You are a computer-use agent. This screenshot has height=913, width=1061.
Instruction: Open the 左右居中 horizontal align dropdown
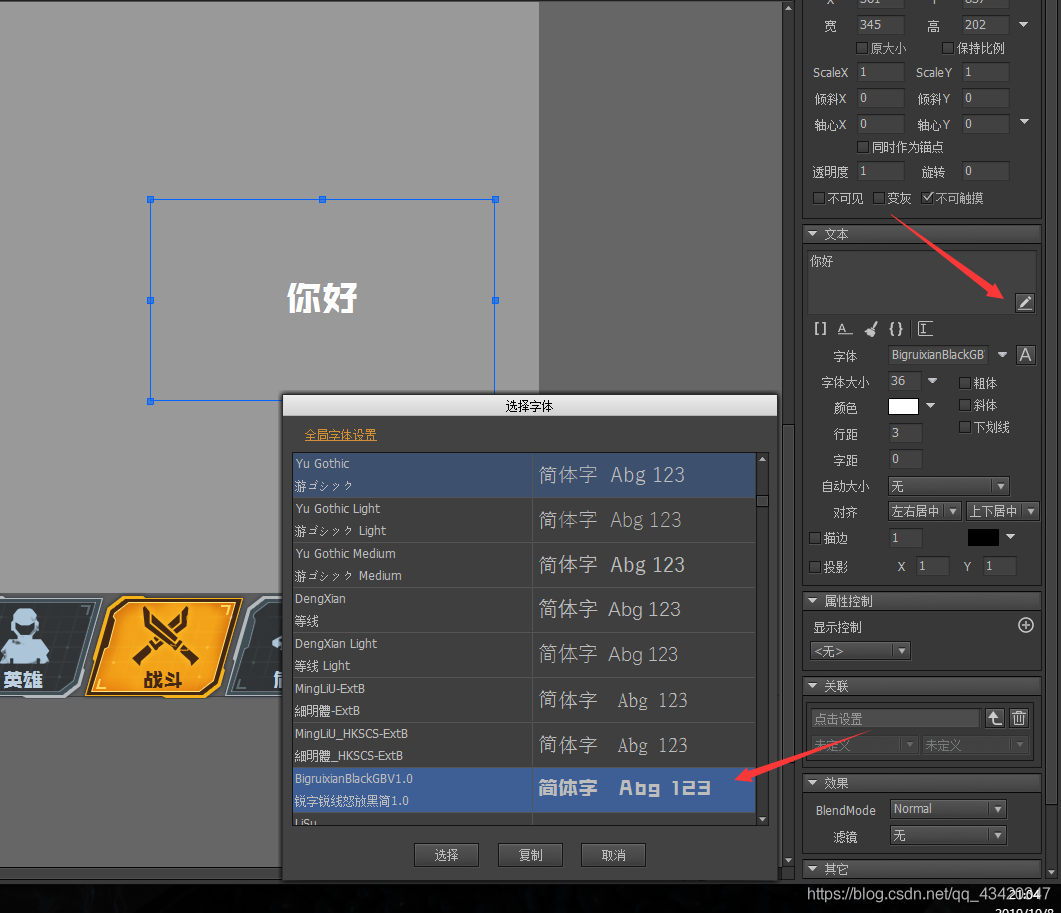click(924, 511)
